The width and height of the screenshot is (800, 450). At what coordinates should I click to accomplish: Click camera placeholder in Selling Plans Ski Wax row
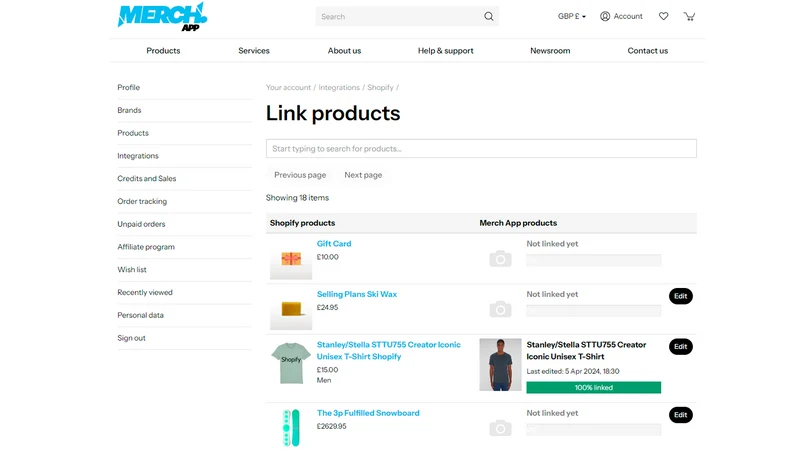501,309
